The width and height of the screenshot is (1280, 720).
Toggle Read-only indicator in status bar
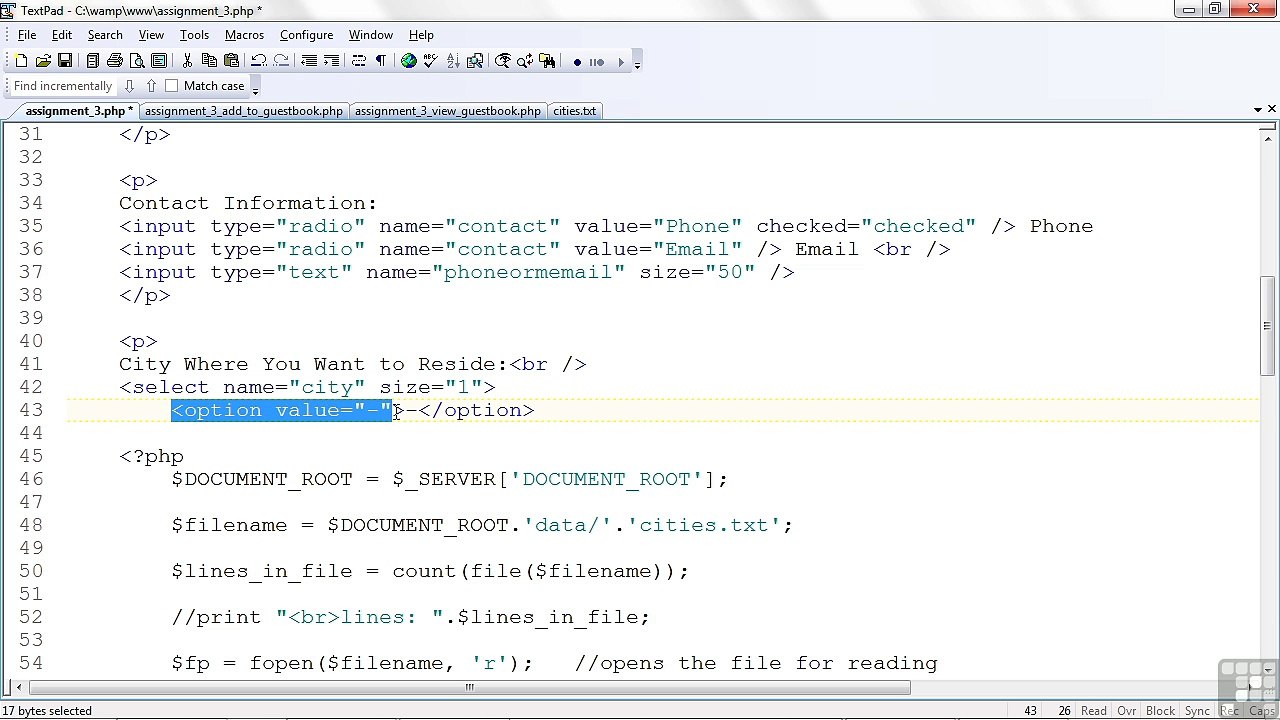click(x=1093, y=711)
